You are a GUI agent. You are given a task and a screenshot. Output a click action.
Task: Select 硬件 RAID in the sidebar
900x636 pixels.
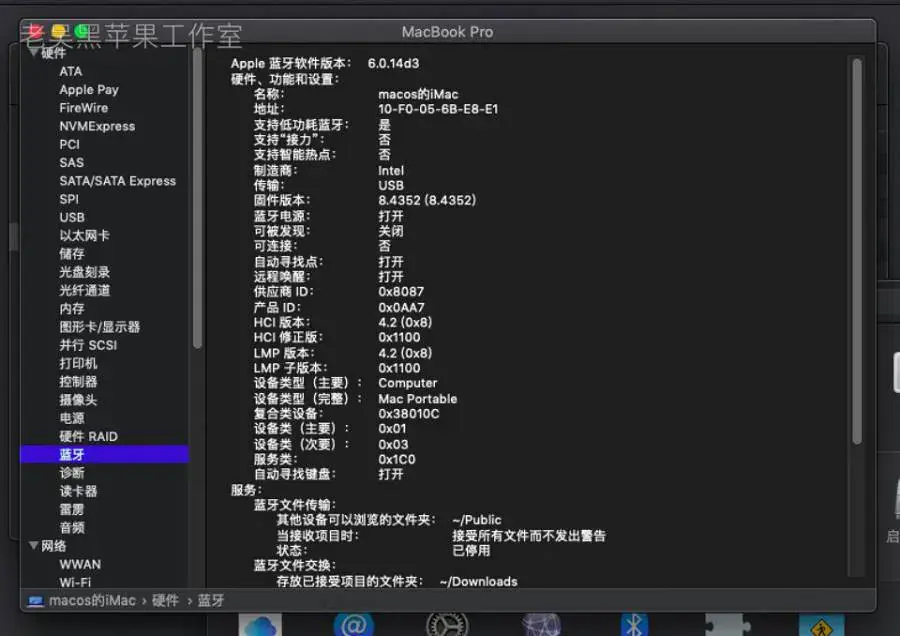click(x=88, y=437)
